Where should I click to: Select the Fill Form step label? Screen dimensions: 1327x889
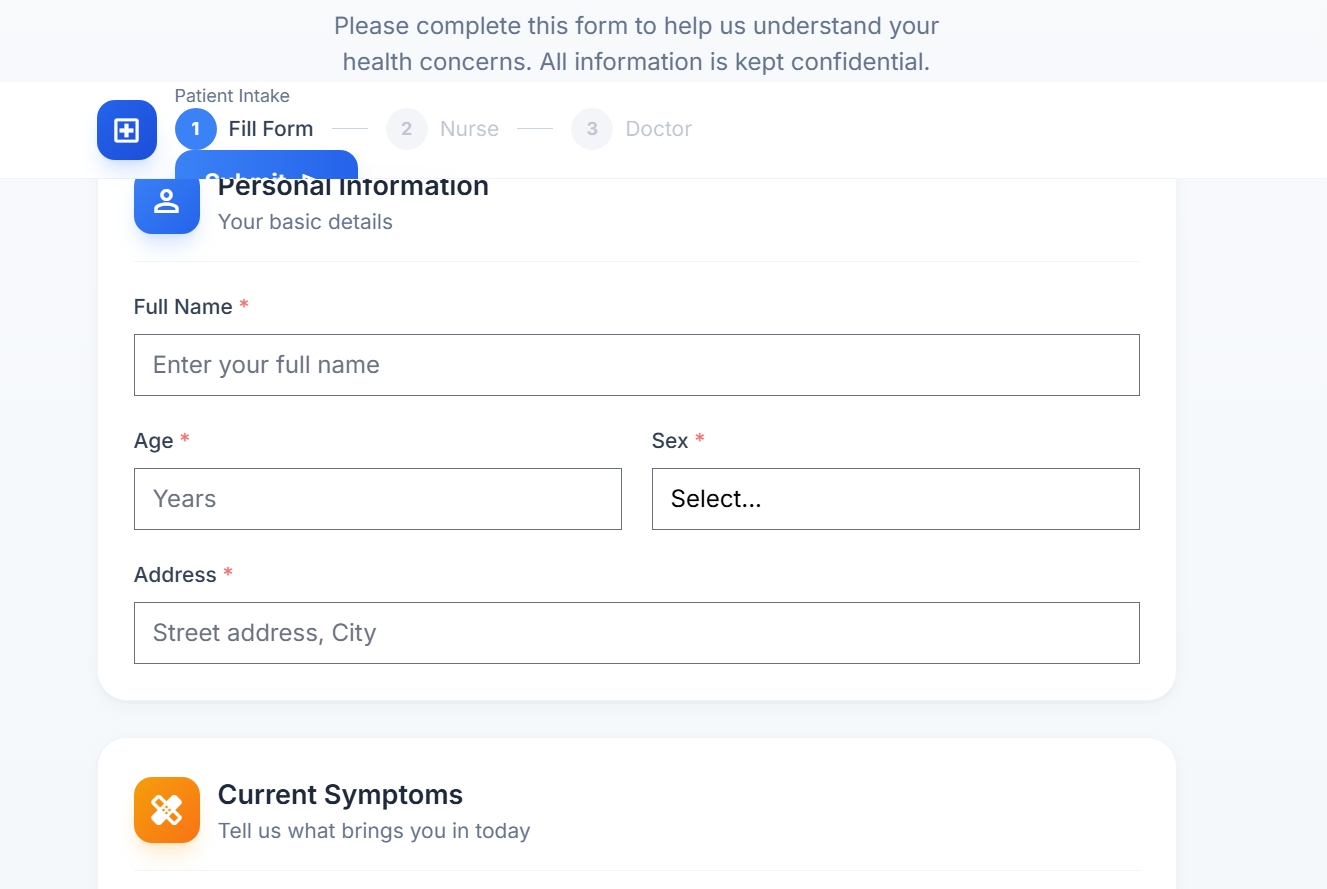[x=271, y=129]
